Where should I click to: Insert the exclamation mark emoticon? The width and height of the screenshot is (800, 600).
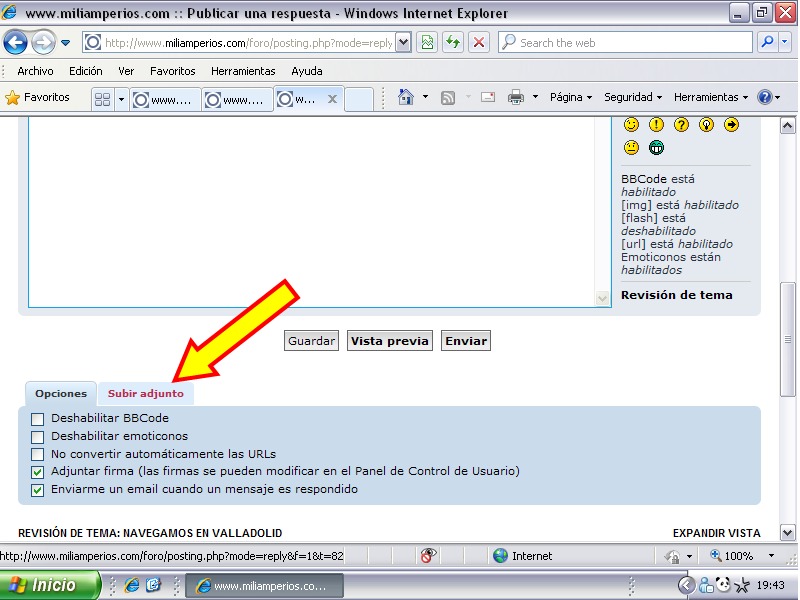(x=656, y=125)
